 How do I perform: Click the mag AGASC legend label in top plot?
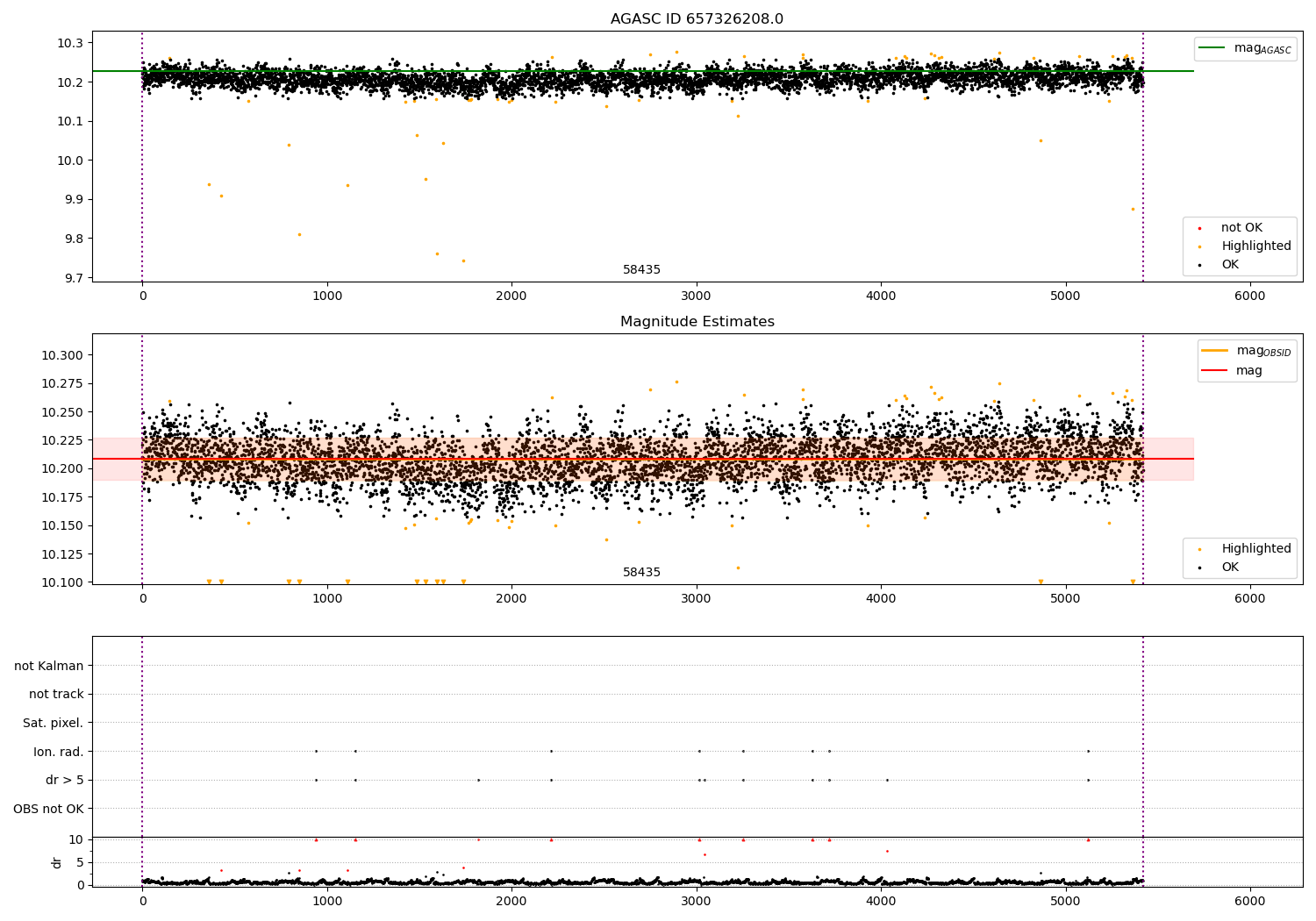click(1262, 48)
